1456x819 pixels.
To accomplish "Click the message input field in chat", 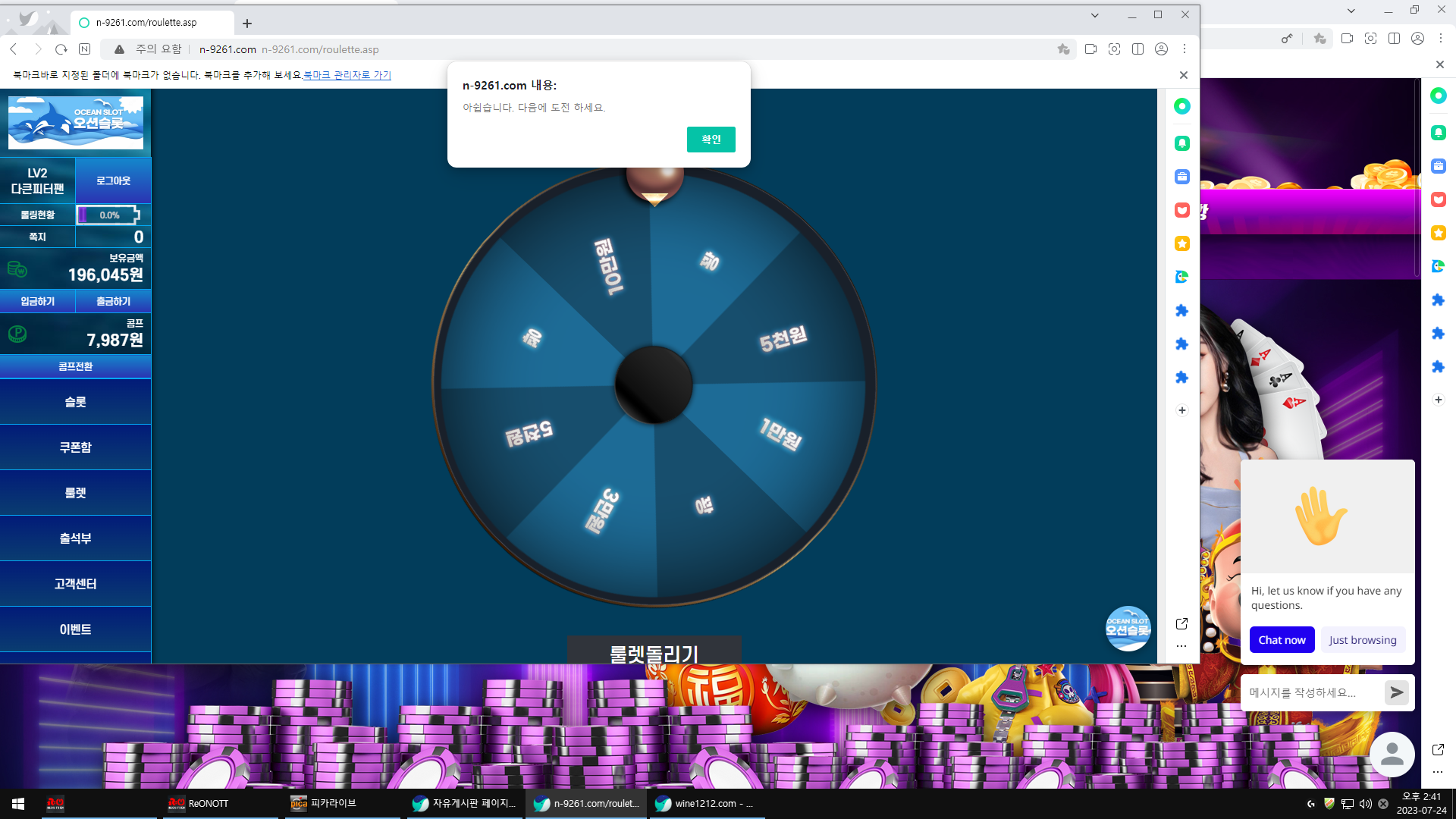I will (1312, 692).
